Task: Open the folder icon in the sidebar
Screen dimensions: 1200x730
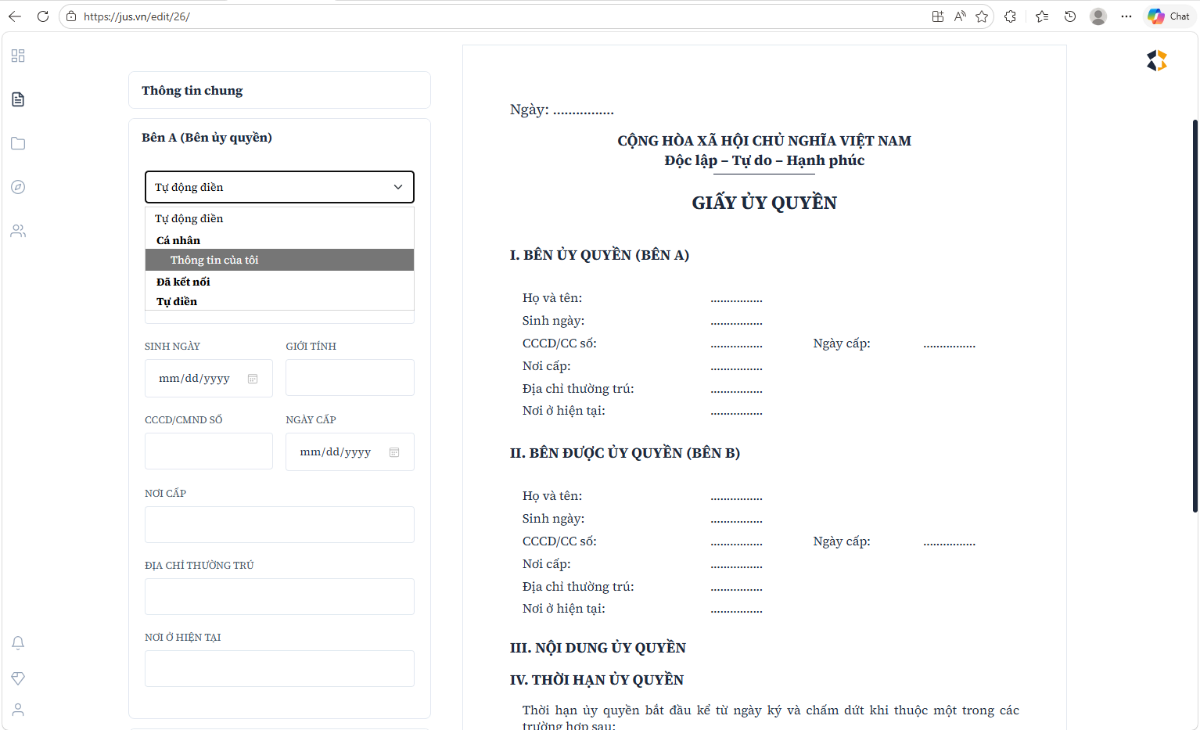Action: click(x=17, y=143)
